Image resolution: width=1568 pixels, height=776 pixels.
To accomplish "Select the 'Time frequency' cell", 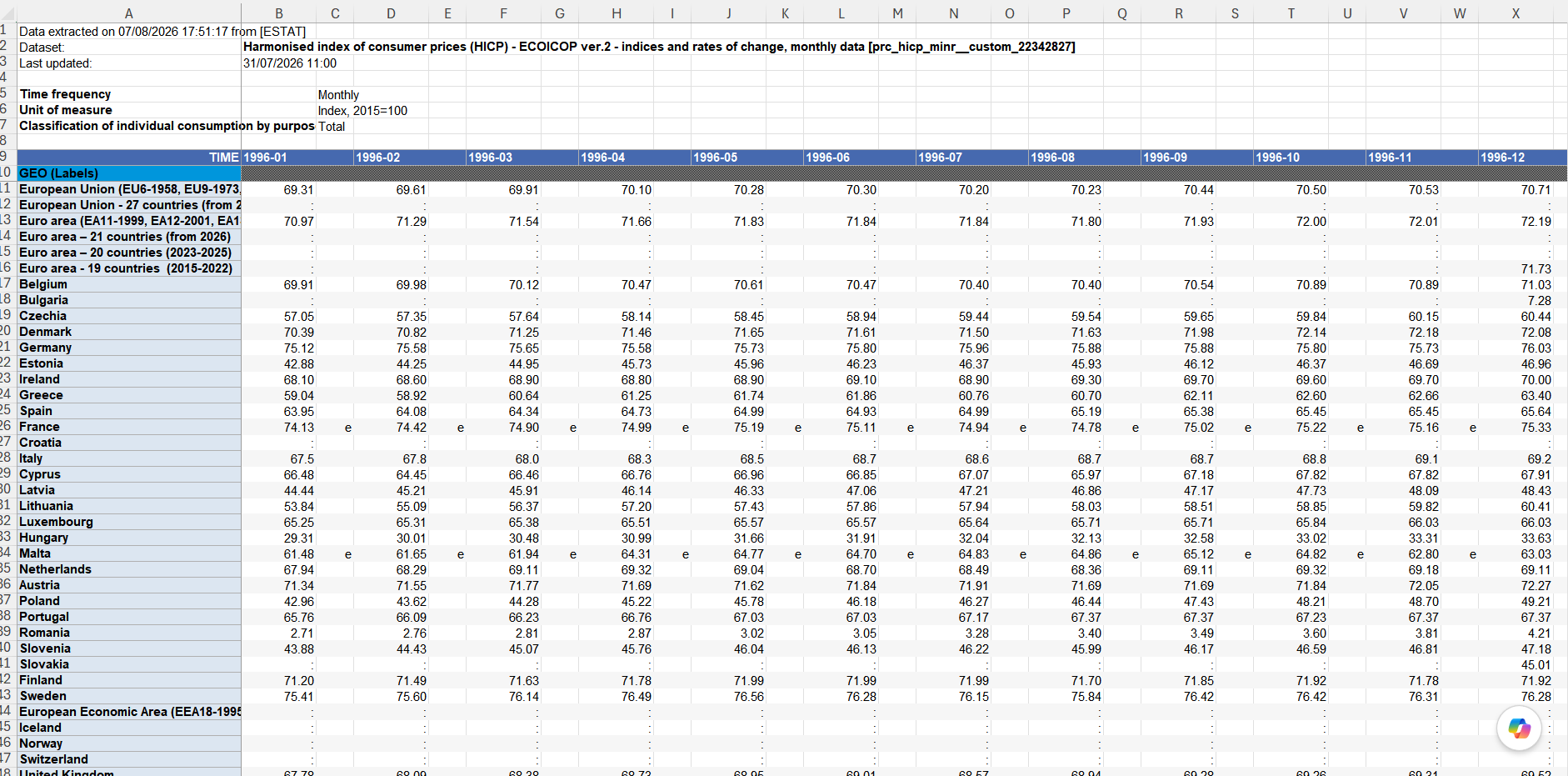I will 129,94.
